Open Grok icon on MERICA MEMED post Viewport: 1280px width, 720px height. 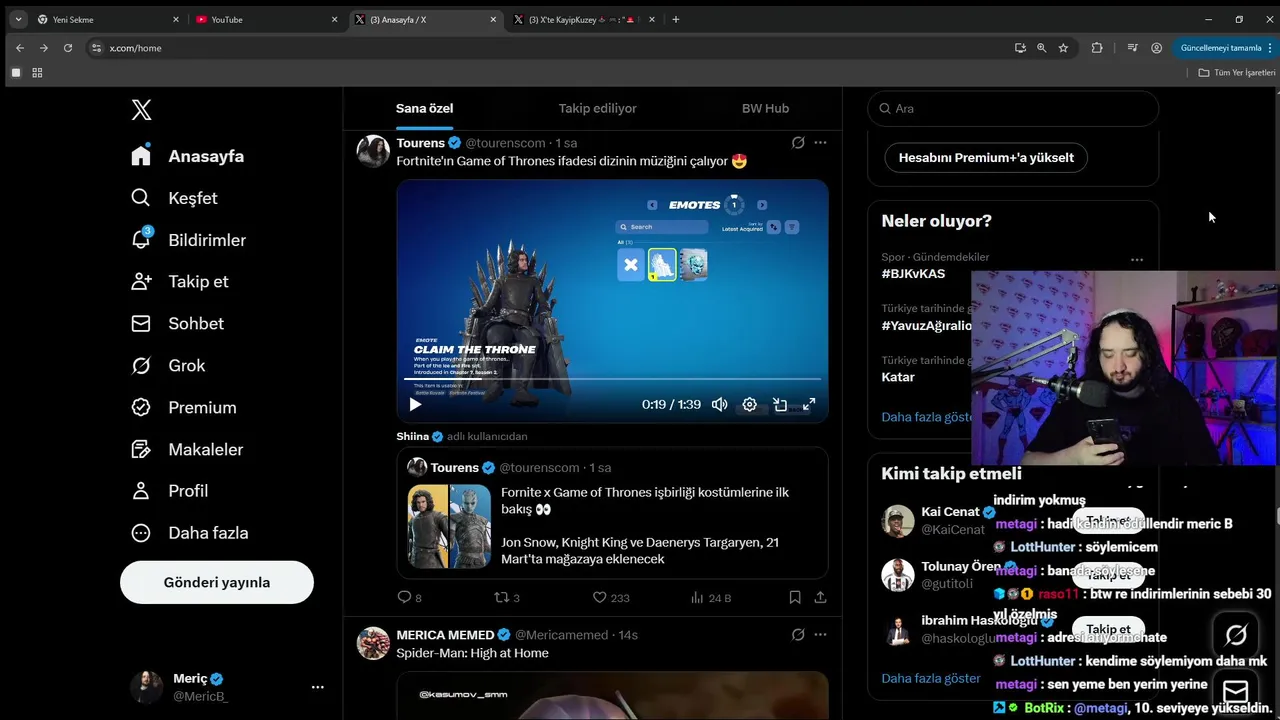(x=798, y=634)
